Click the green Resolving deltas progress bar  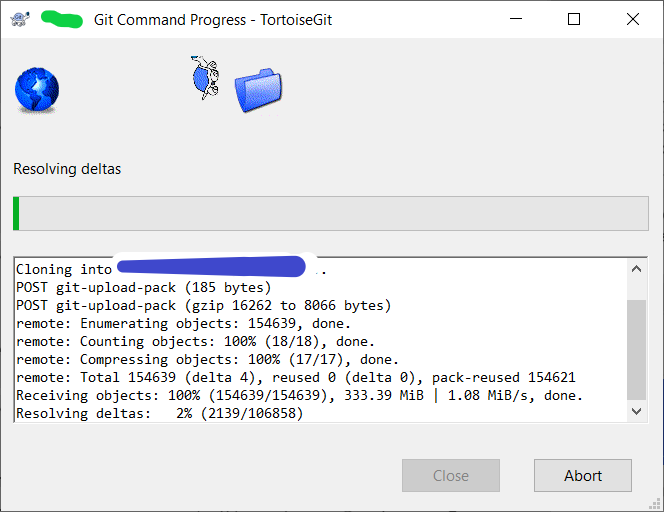click(331, 213)
